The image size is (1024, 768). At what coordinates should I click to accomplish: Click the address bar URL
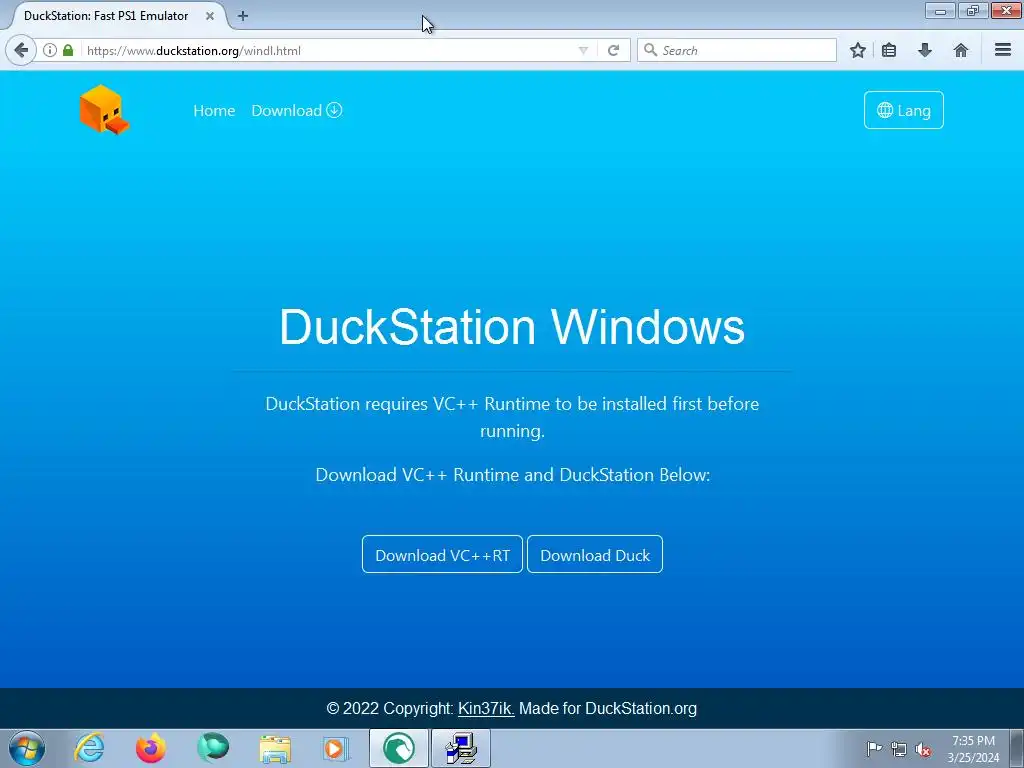(193, 50)
